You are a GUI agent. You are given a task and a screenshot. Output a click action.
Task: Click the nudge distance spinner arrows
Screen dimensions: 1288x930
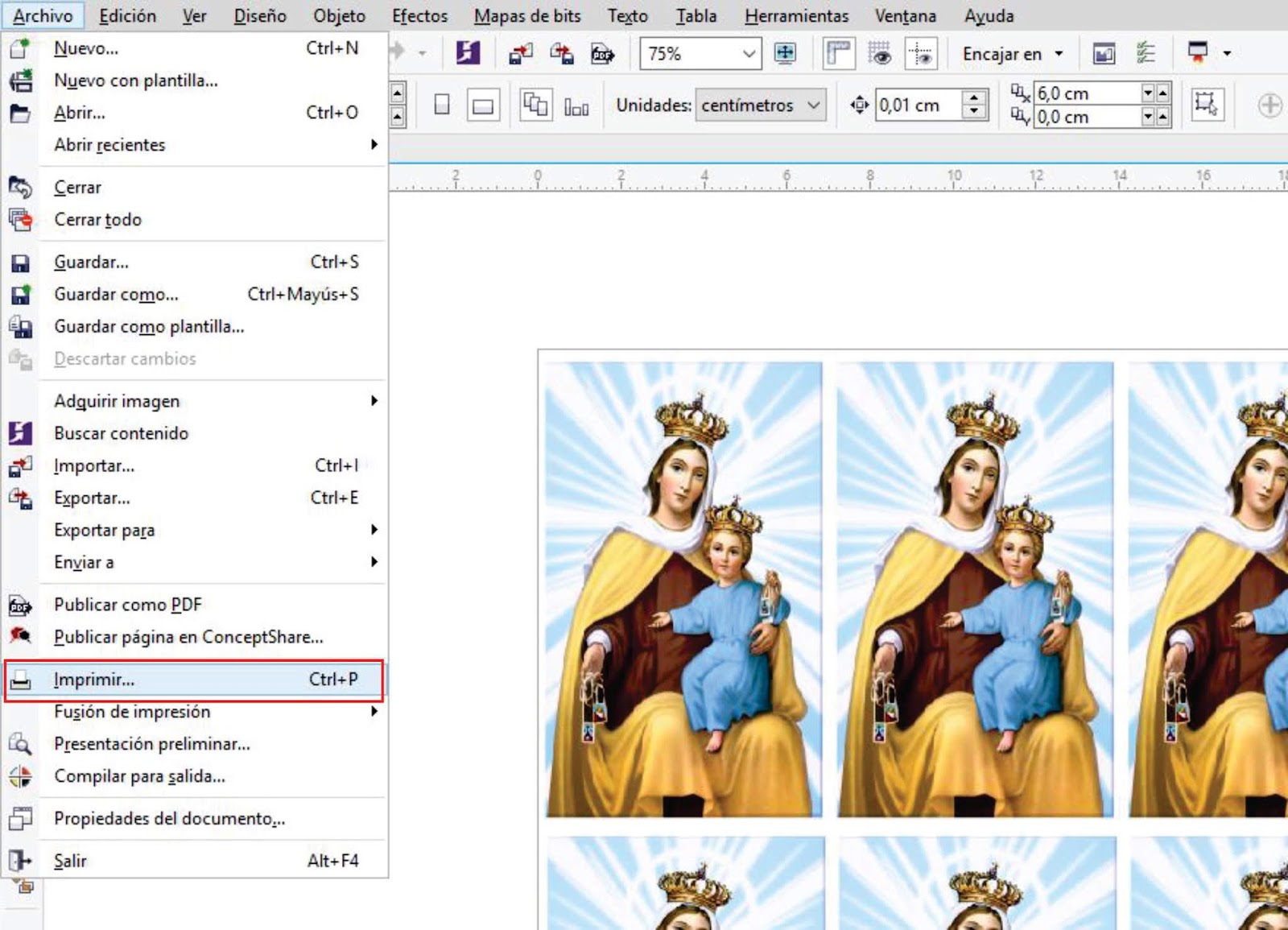975,105
